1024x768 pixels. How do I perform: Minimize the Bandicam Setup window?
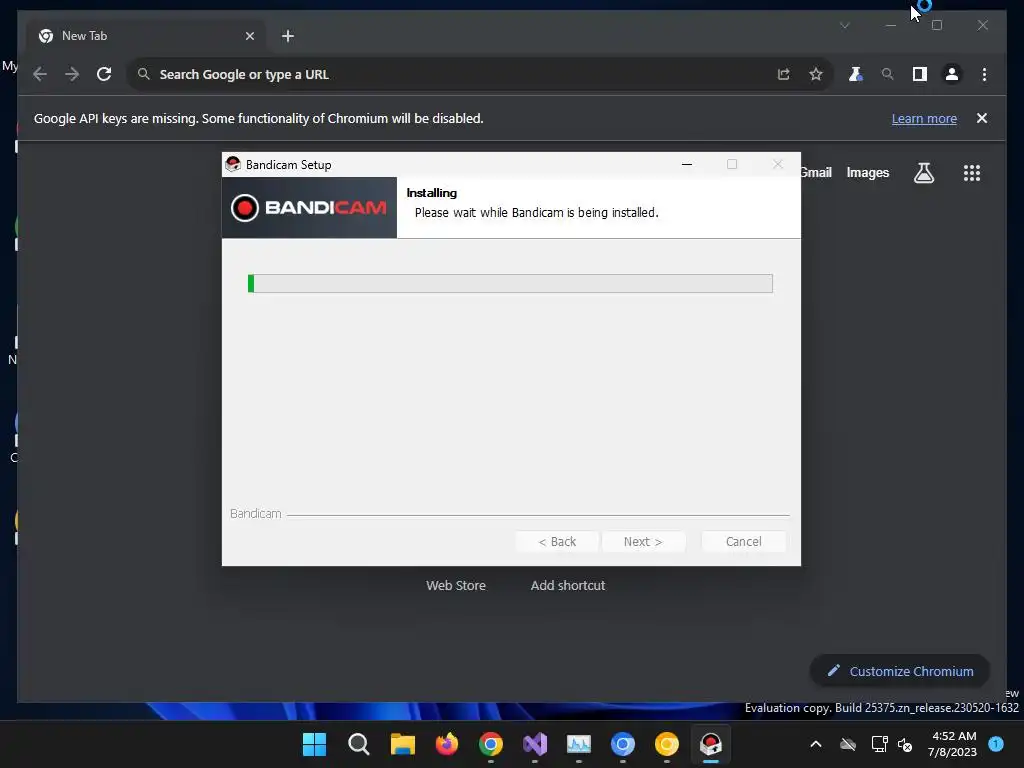pyautogui.click(x=687, y=165)
